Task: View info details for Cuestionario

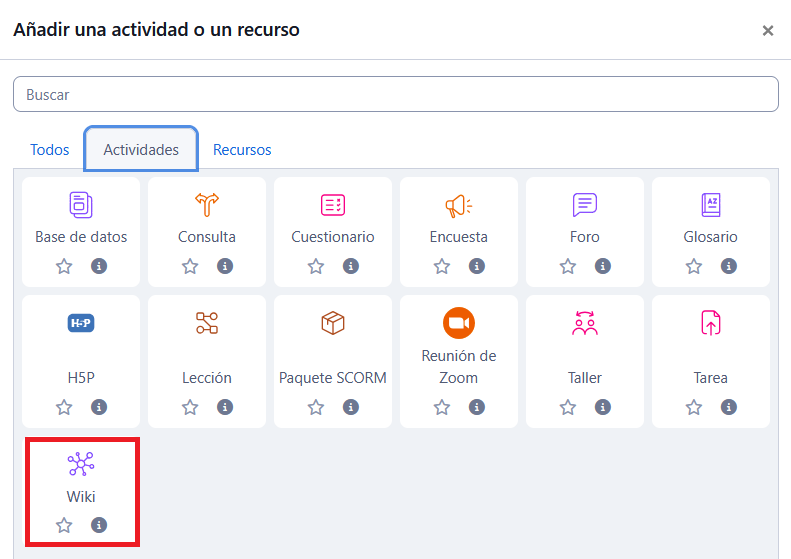Action: coord(351,266)
